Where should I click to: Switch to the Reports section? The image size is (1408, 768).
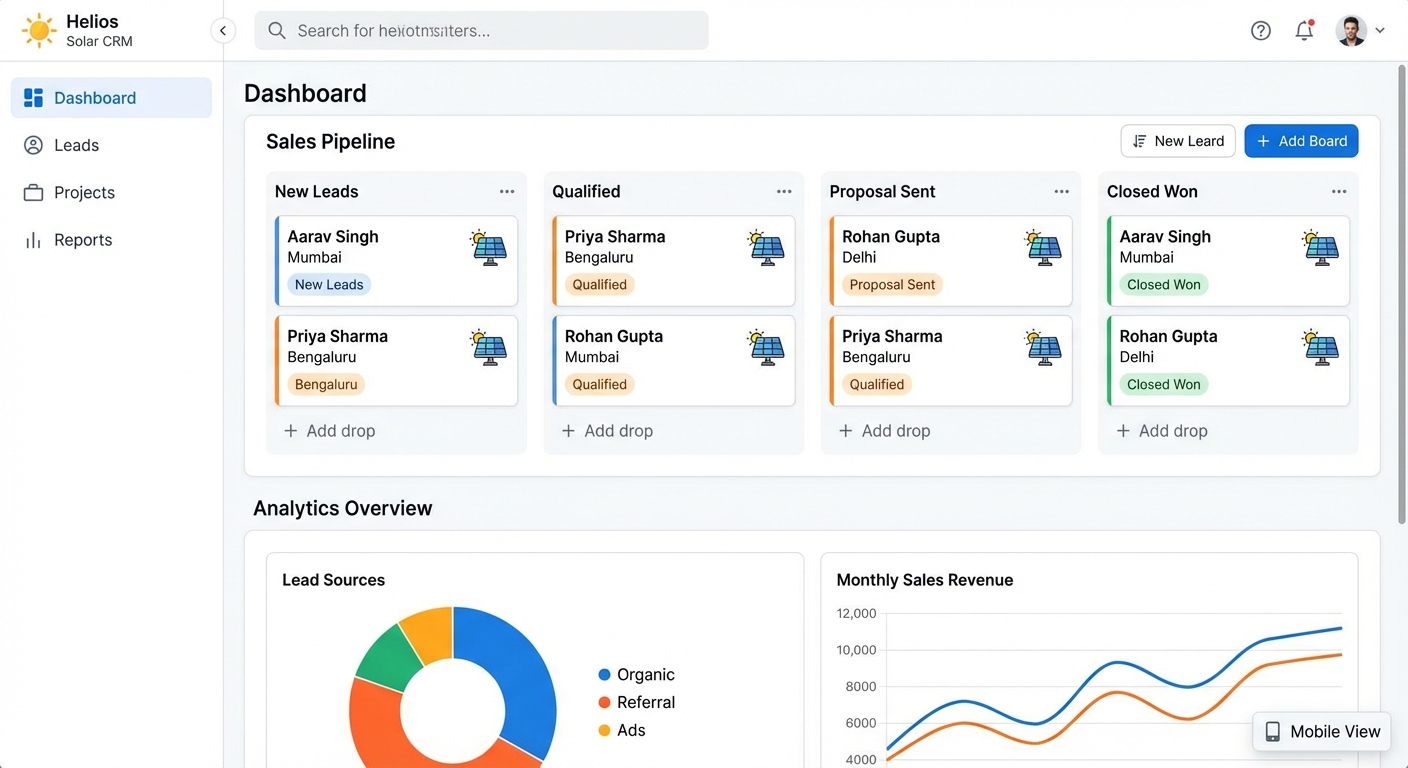tap(83, 240)
